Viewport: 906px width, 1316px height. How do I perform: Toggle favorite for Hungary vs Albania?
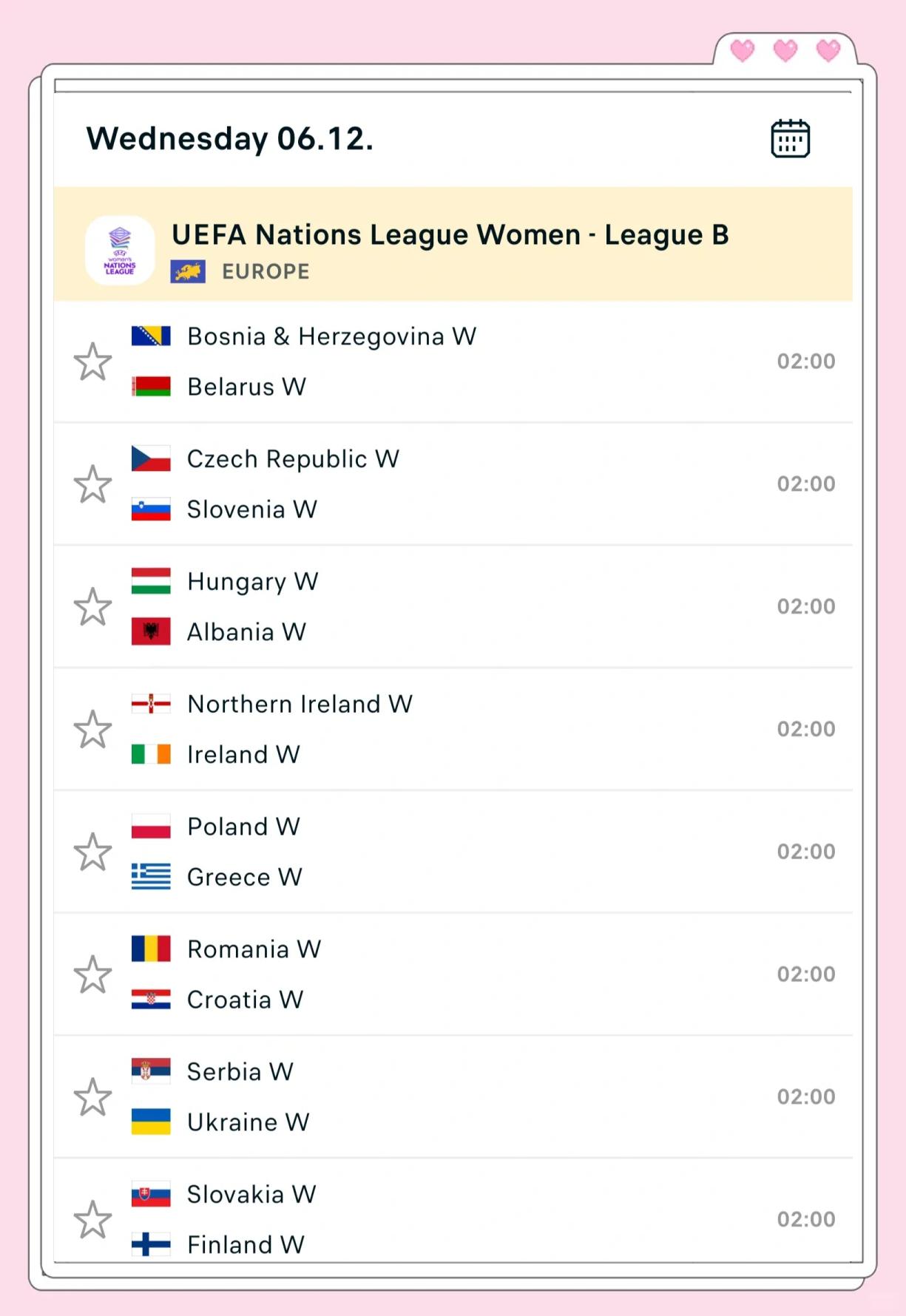click(x=92, y=607)
